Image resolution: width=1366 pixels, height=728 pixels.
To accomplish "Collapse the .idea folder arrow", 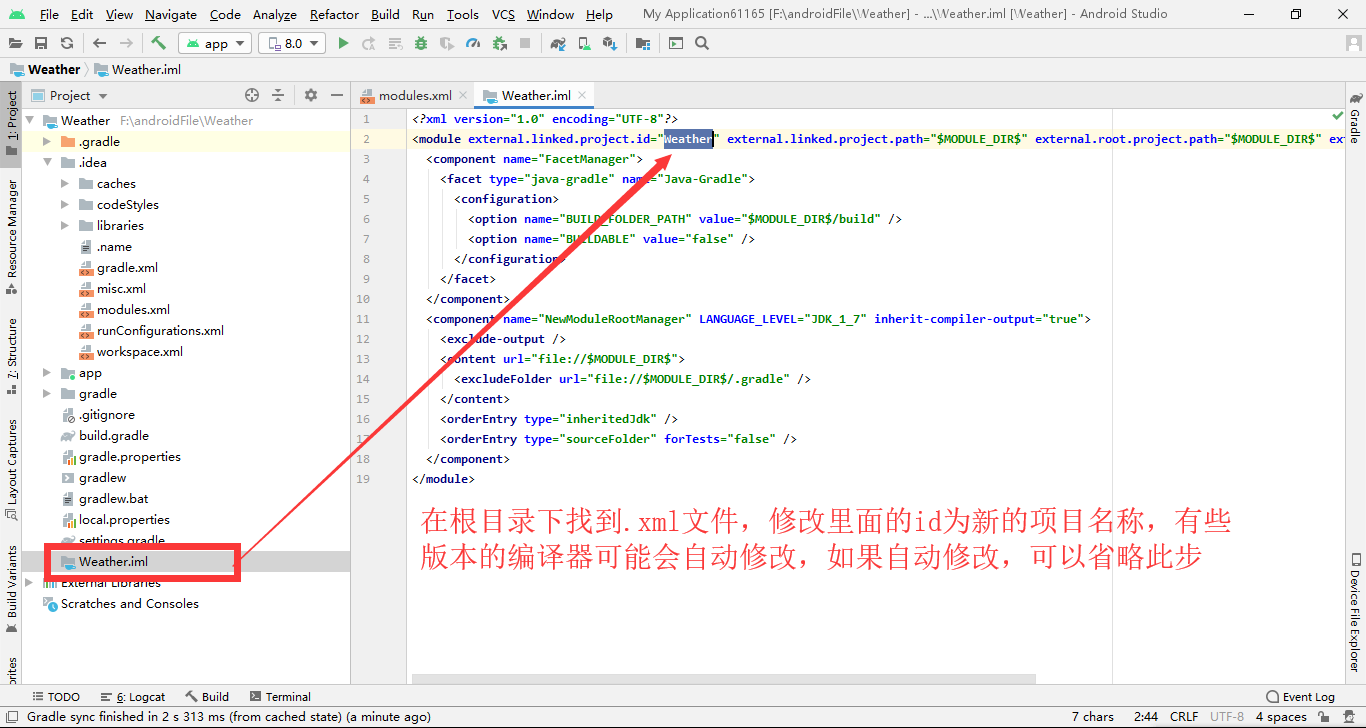I will click(x=47, y=162).
